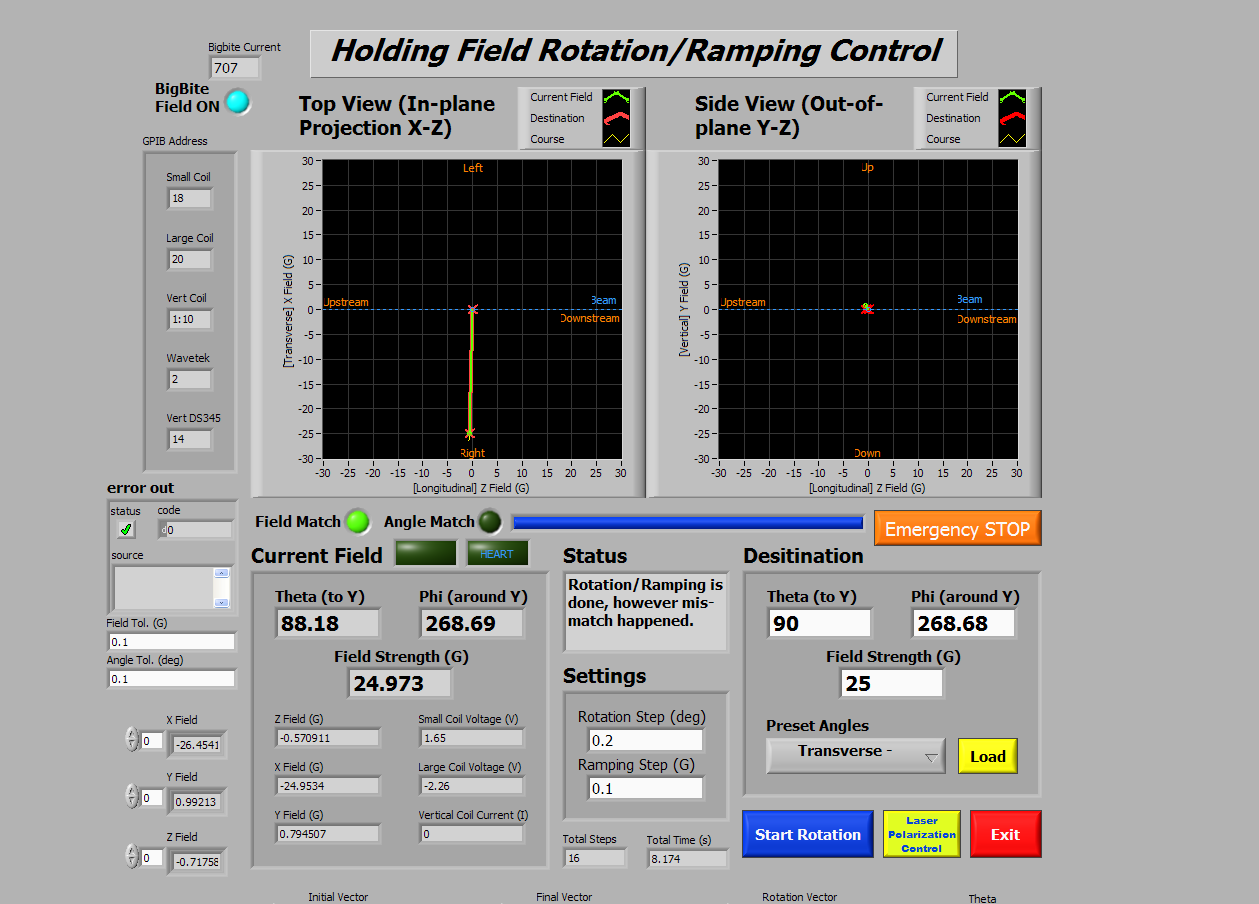This screenshot has height=904, width=1259.
Task: Click Top View Course legend icon
Action: tap(619, 139)
